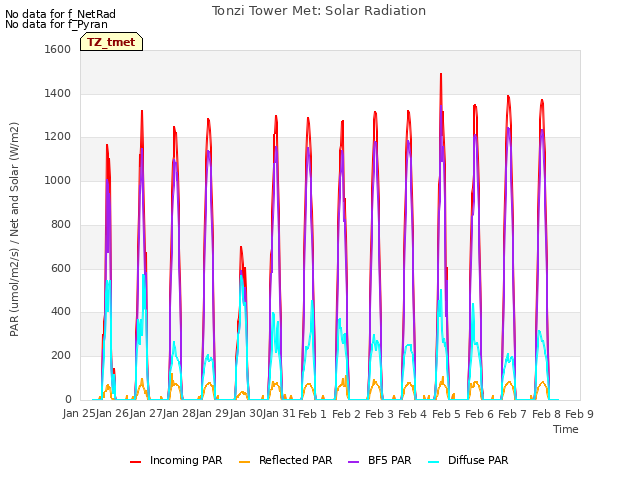640x480 pixels.
Task: Click the chart title Tonzi Tower Met
Action: pos(319,11)
